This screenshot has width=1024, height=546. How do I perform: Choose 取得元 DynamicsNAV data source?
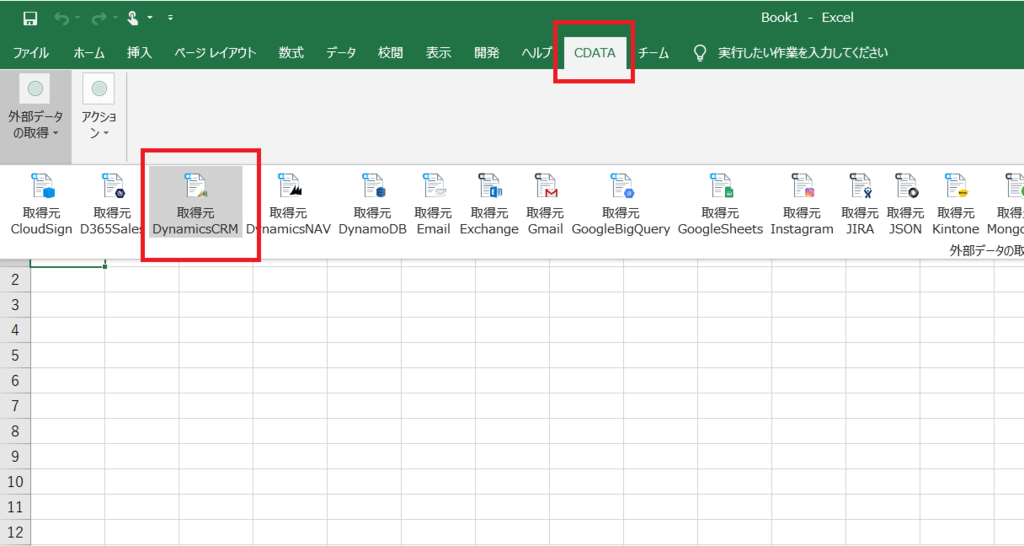pyautogui.click(x=288, y=203)
